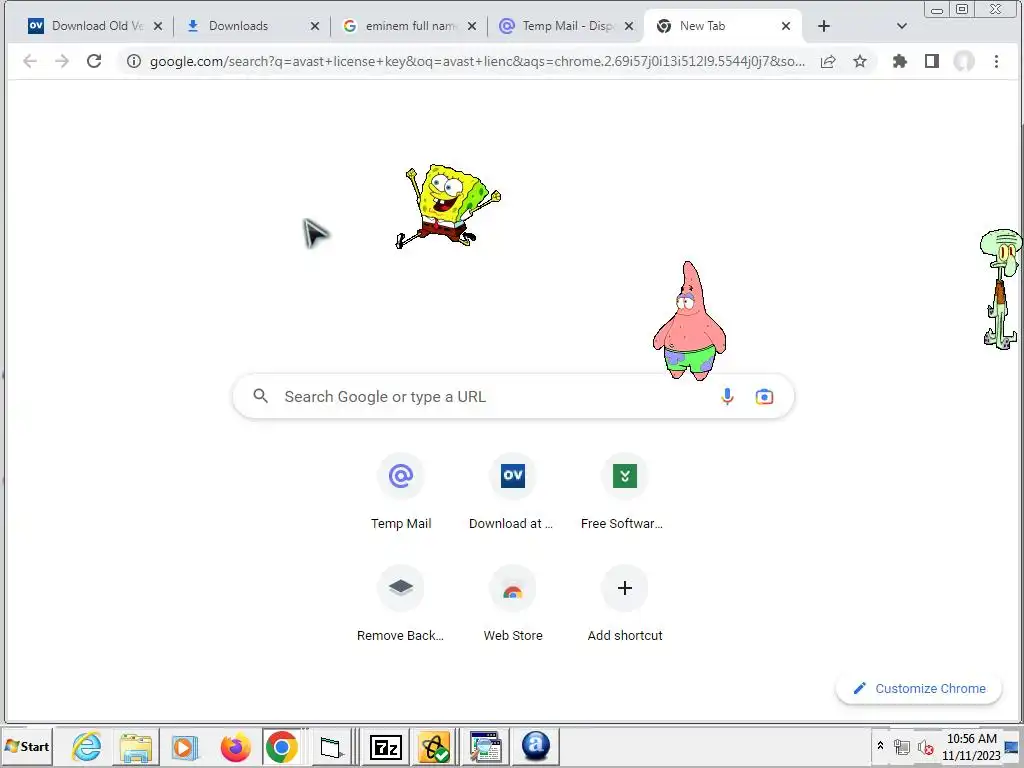Close the Download Old Versions tab
The image size is (1024, 768).
coord(157,26)
